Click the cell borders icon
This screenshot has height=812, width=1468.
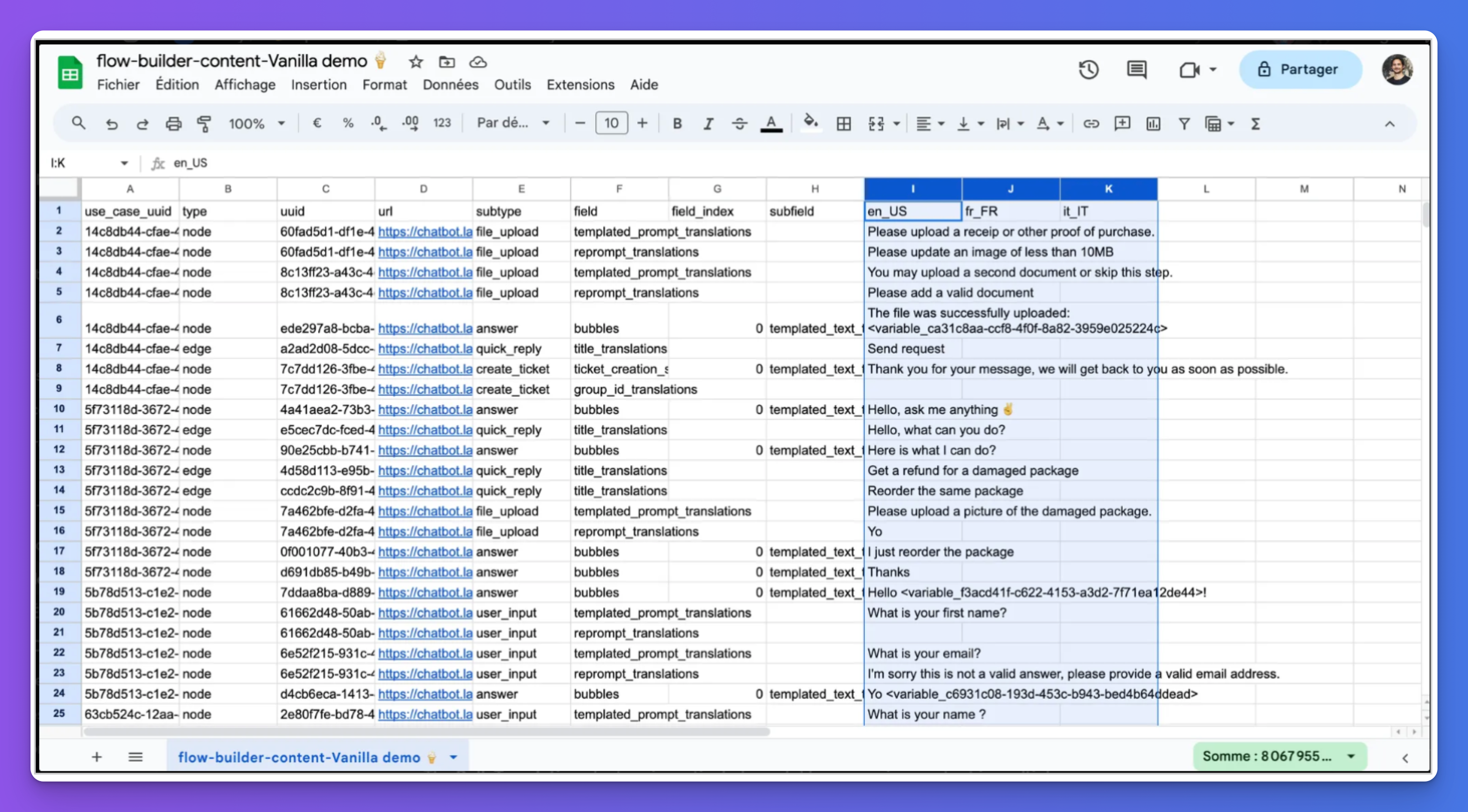[x=843, y=124]
